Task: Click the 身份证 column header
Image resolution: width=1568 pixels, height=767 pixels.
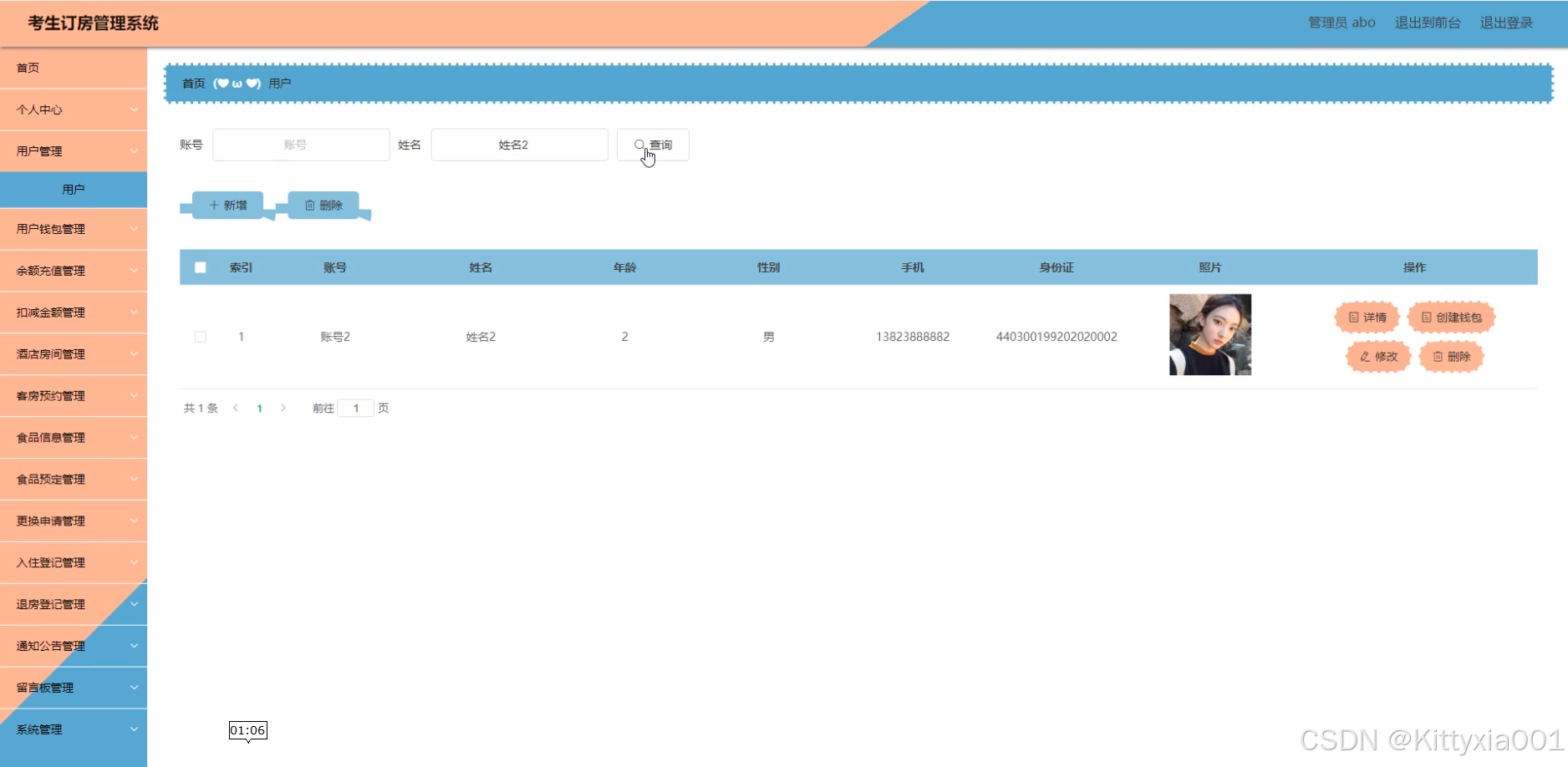Action: coord(1056,267)
